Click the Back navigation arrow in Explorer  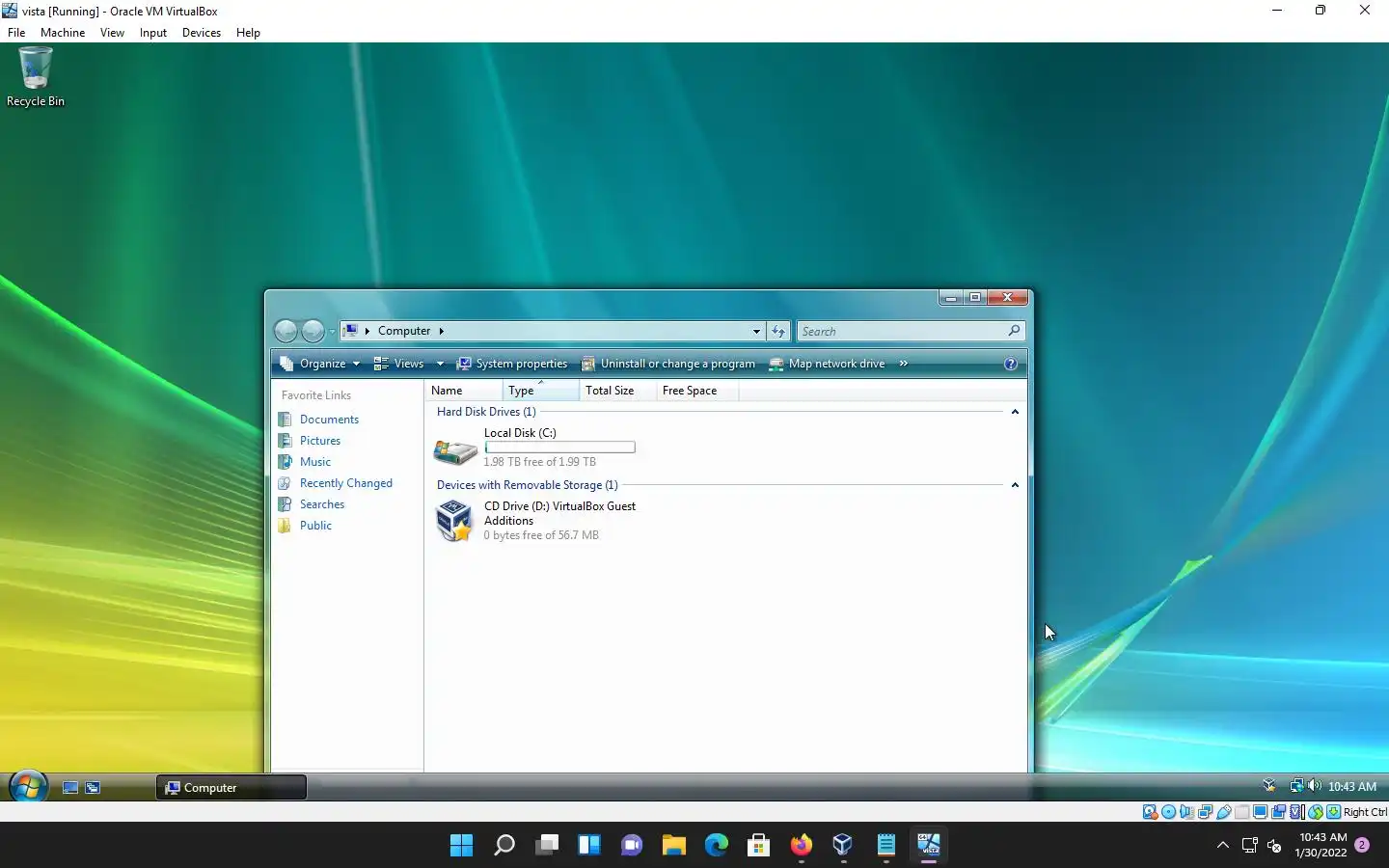[x=286, y=331]
